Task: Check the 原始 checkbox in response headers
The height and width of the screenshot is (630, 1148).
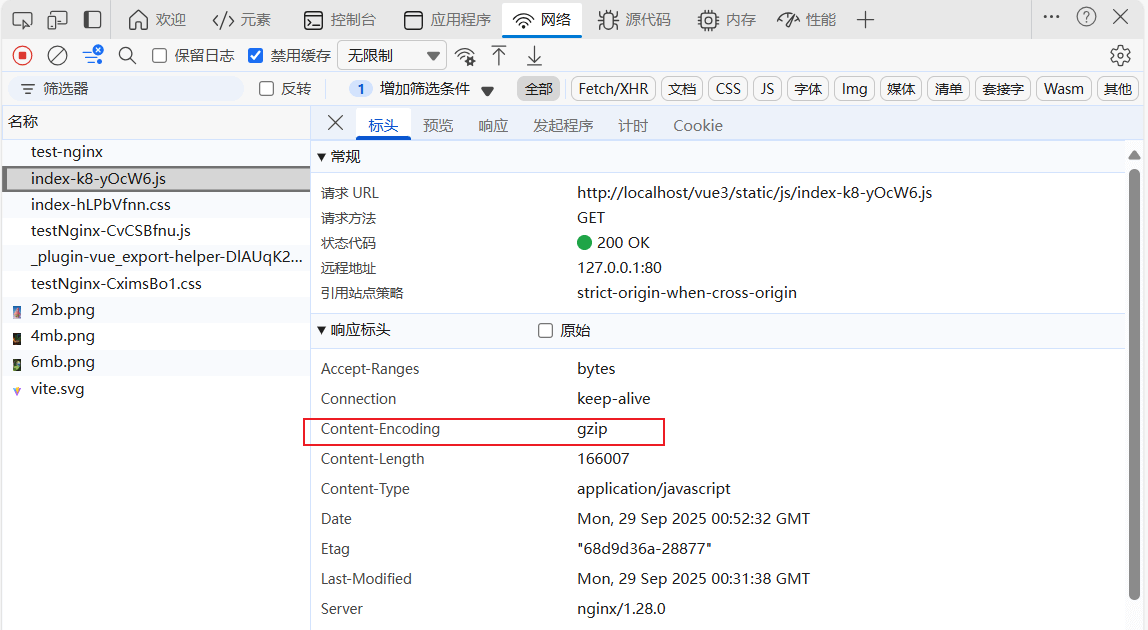Action: click(545, 331)
